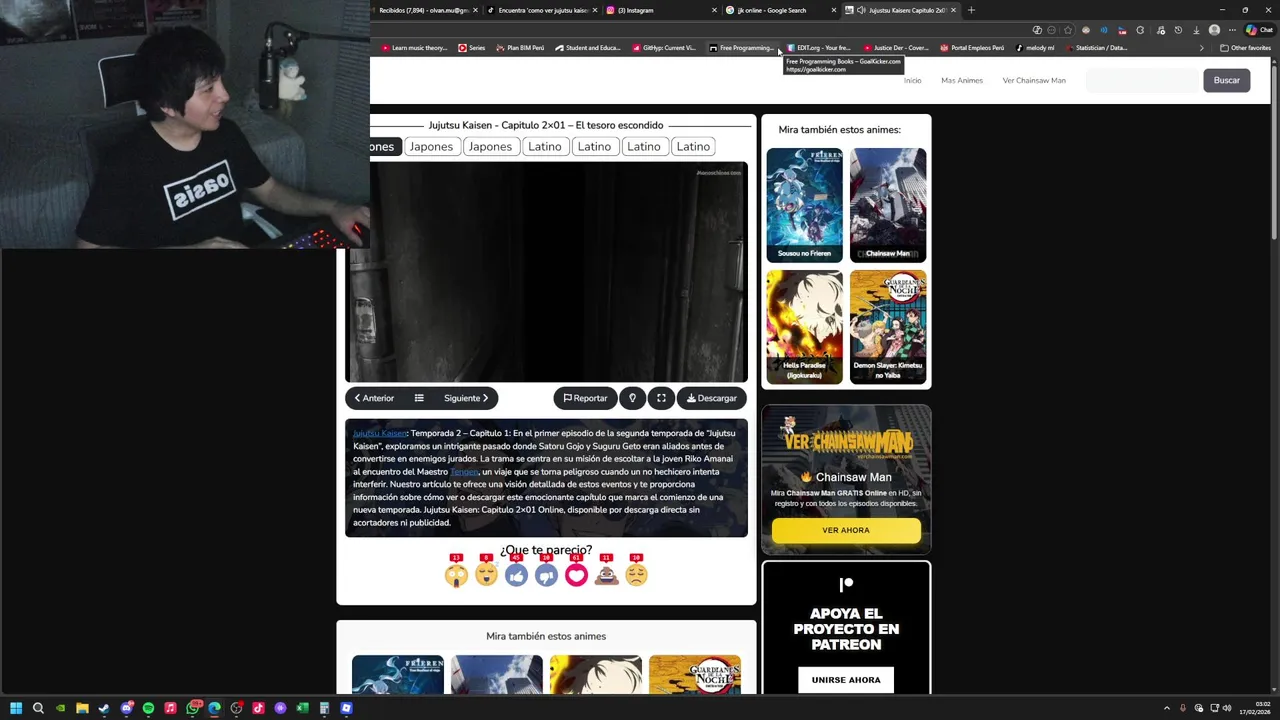
Task: Open the browser downloads icon
Action: click(1196, 30)
